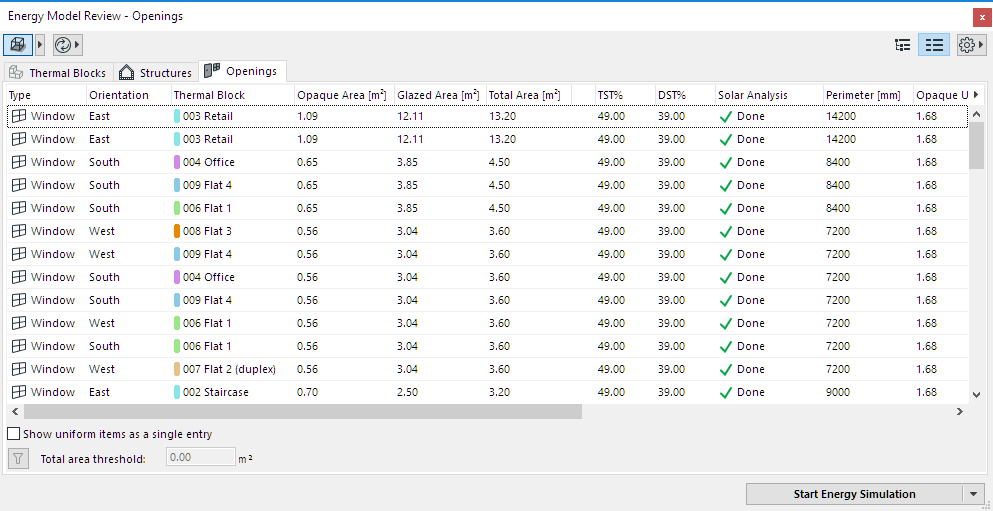Viewport: 993px width, 511px height.
Task: Click the total area value 3.20
Action: click(499, 392)
